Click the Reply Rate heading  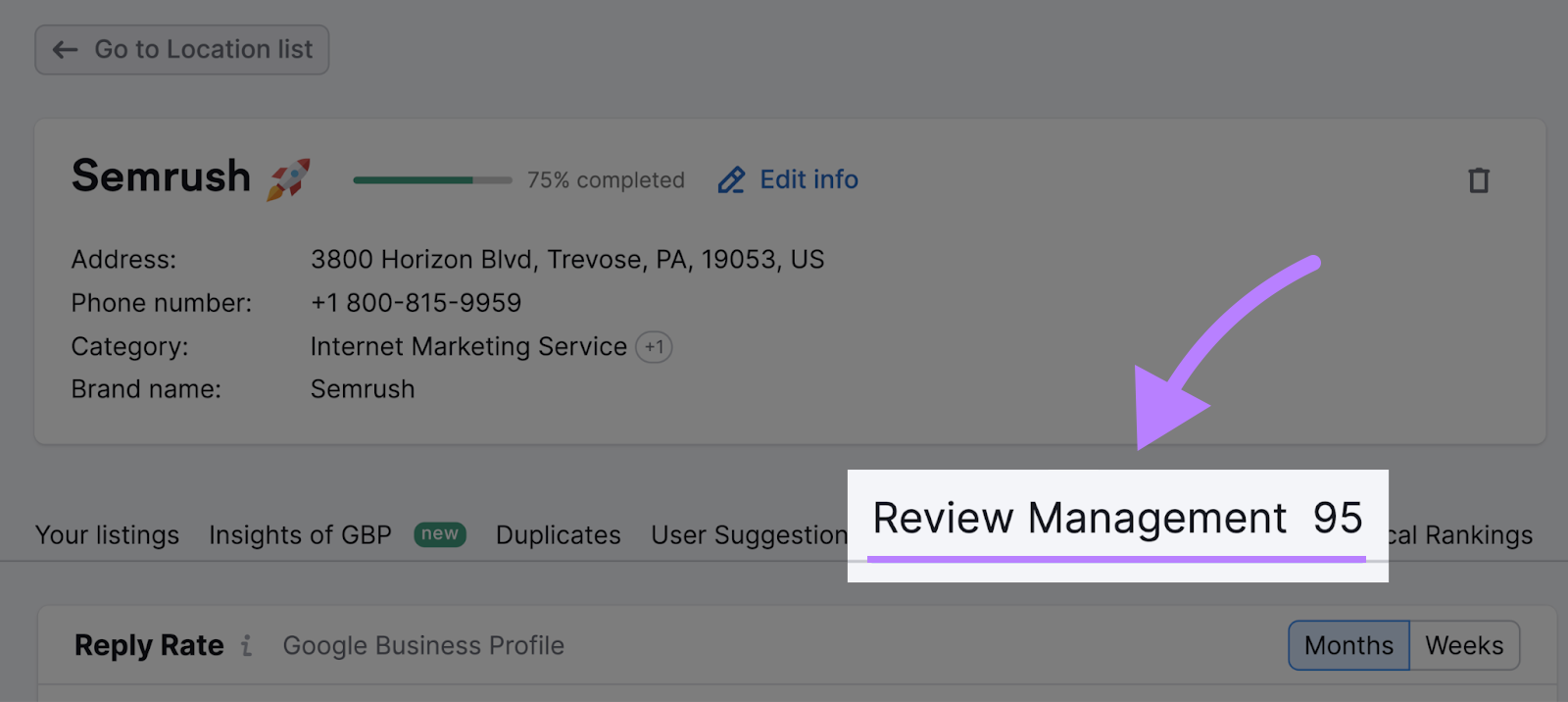pos(149,646)
